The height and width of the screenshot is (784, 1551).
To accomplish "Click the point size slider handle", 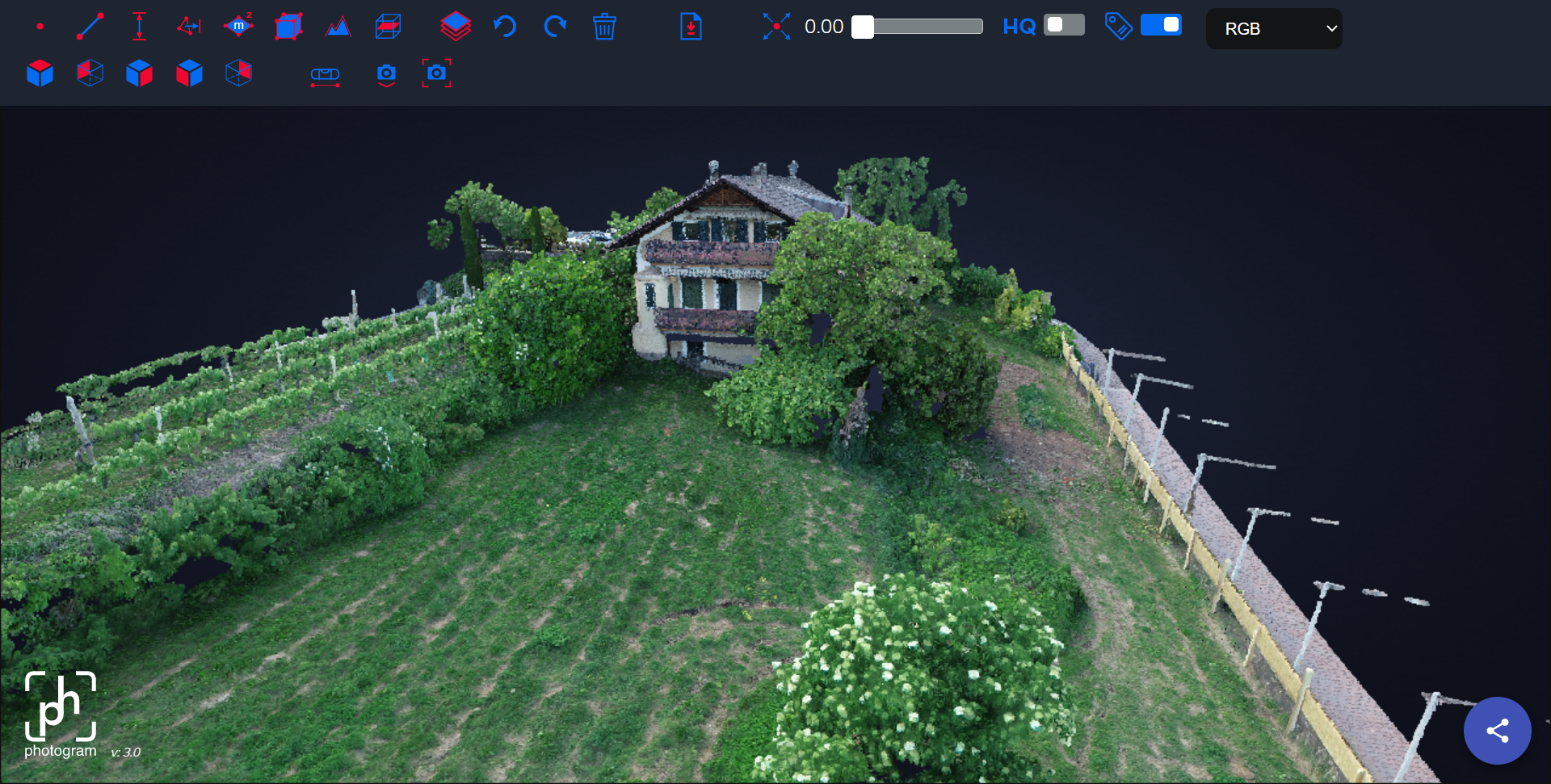I will pos(863,27).
